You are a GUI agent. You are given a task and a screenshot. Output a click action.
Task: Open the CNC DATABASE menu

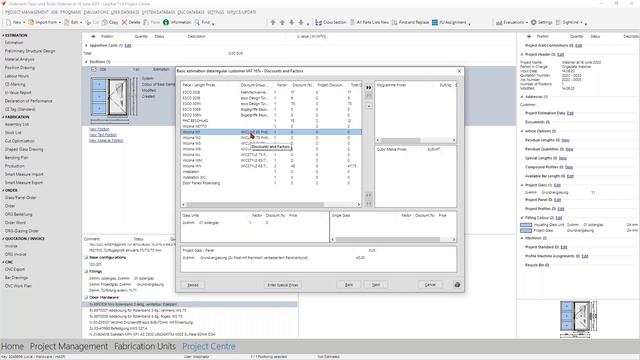click(x=191, y=12)
